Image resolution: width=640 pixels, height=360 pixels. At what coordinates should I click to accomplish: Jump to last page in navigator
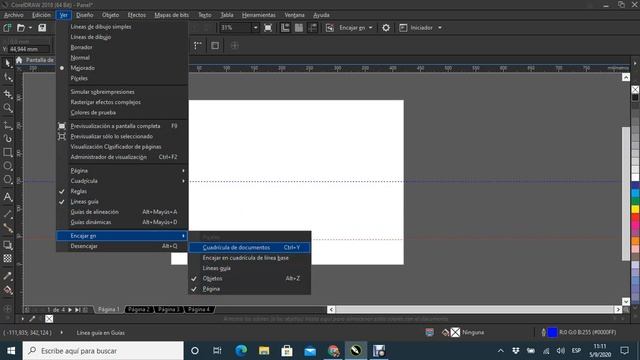78,310
